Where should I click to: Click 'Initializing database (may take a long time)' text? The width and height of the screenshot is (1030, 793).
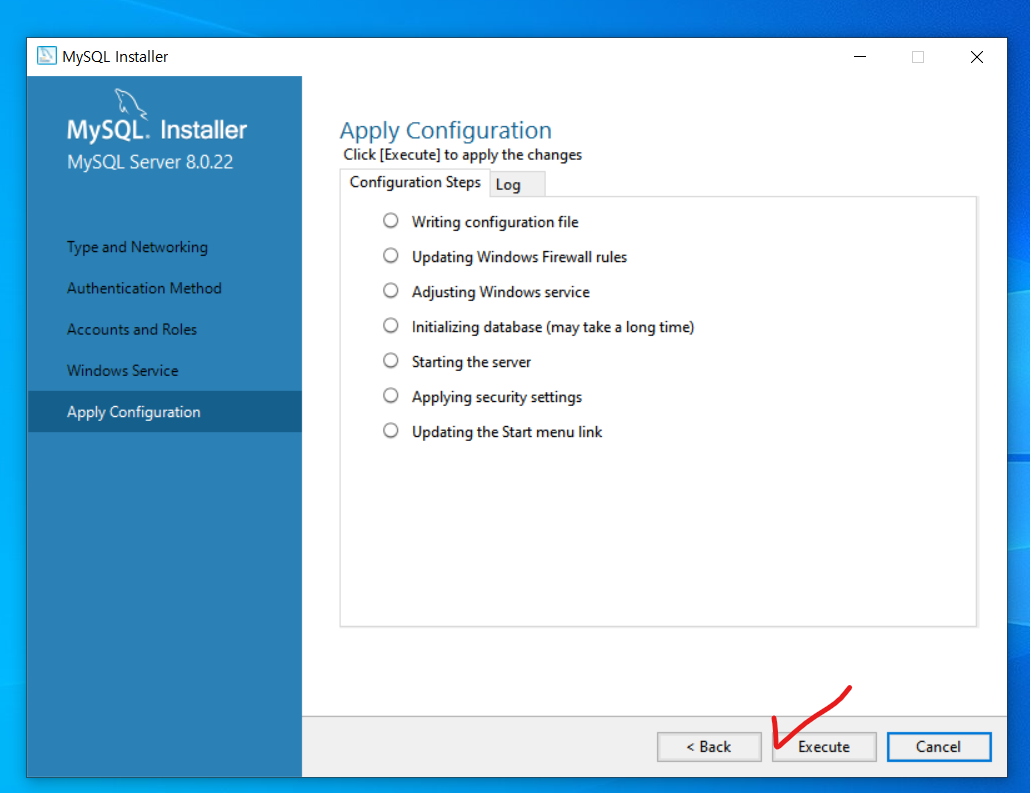point(553,327)
